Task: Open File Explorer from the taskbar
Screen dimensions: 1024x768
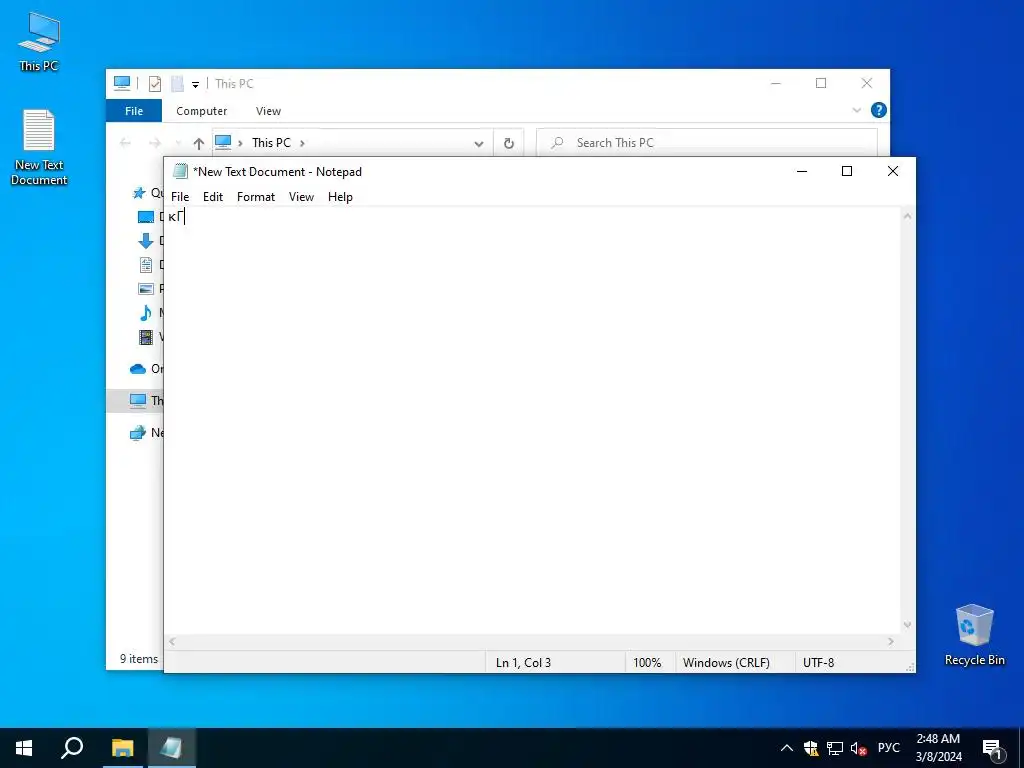Action: [x=122, y=748]
